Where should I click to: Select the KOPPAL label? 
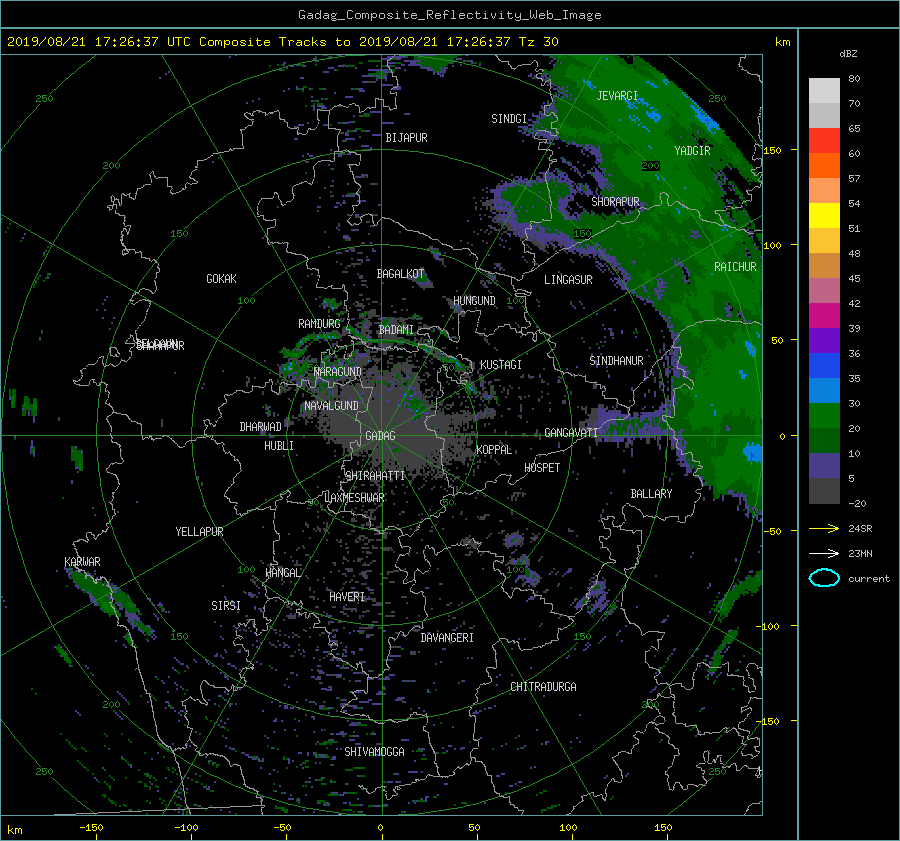coord(494,450)
